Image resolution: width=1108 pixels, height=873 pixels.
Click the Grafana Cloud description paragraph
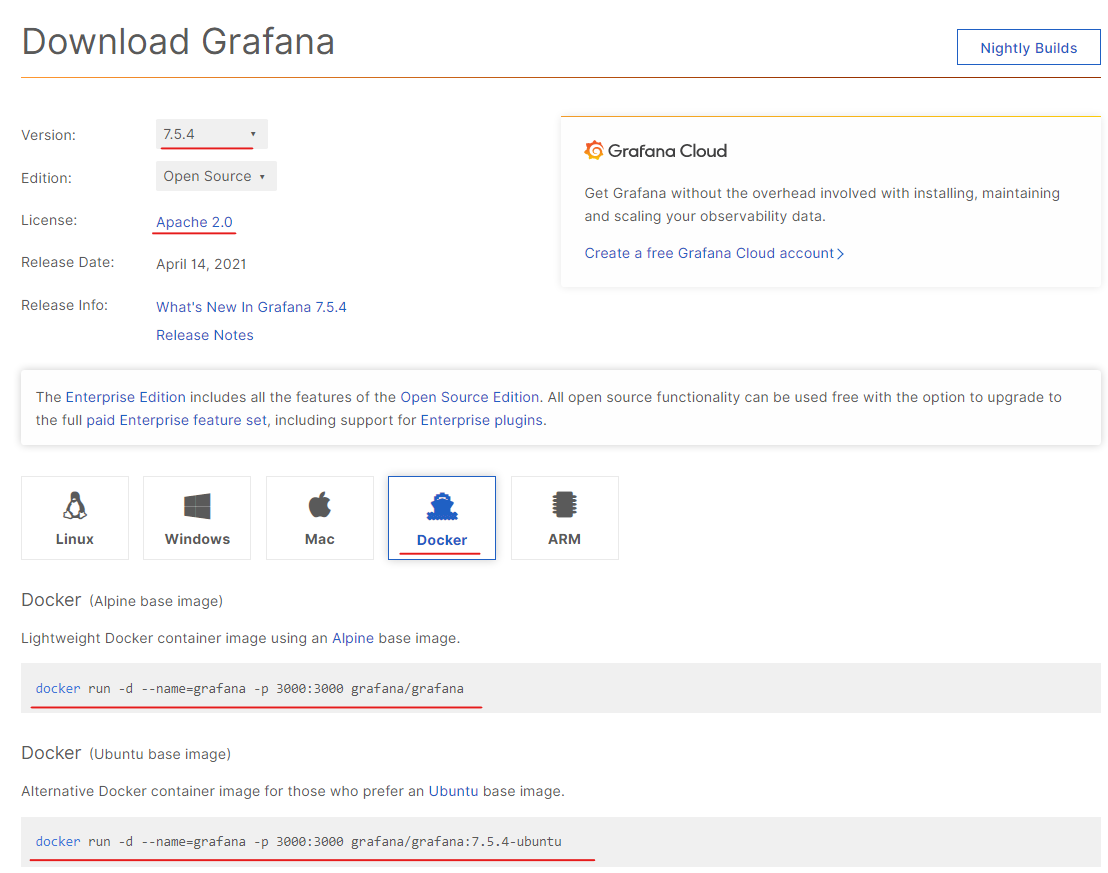[x=823, y=204]
